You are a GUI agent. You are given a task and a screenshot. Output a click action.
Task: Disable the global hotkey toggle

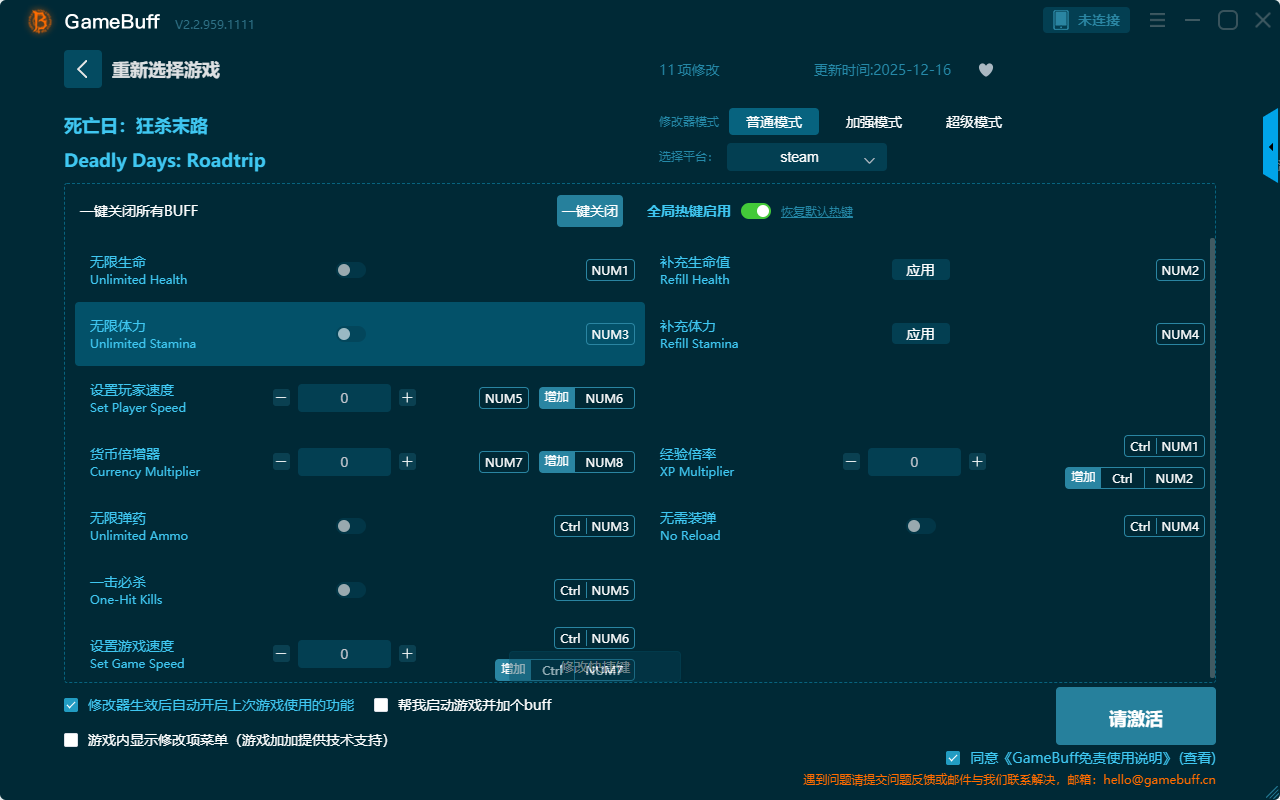pyautogui.click(x=756, y=211)
